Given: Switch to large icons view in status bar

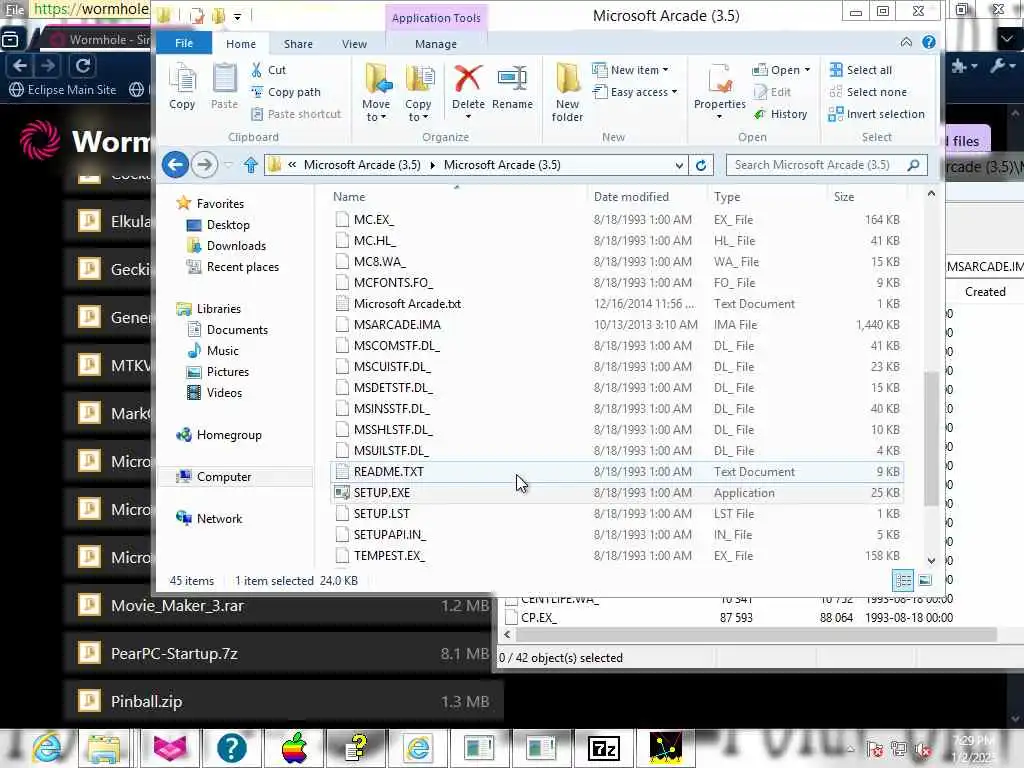Looking at the screenshot, I should (925, 580).
